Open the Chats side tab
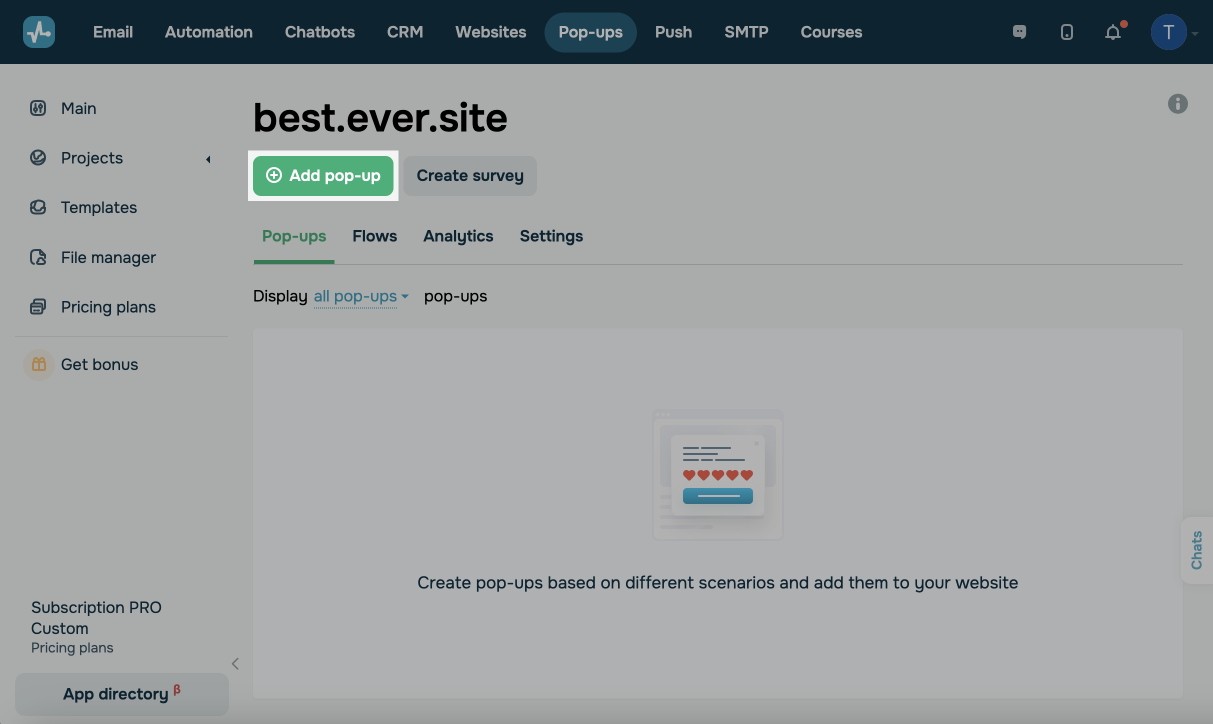This screenshot has width=1213, height=724. pos(1196,550)
